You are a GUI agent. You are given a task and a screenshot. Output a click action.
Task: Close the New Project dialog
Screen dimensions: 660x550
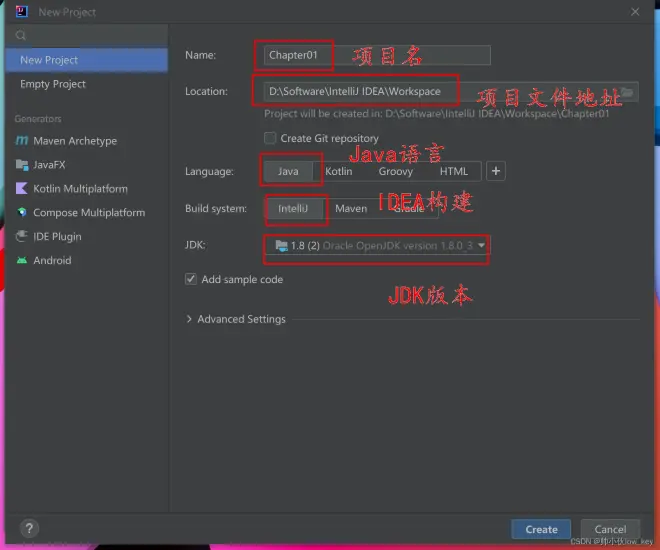click(x=635, y=12)
